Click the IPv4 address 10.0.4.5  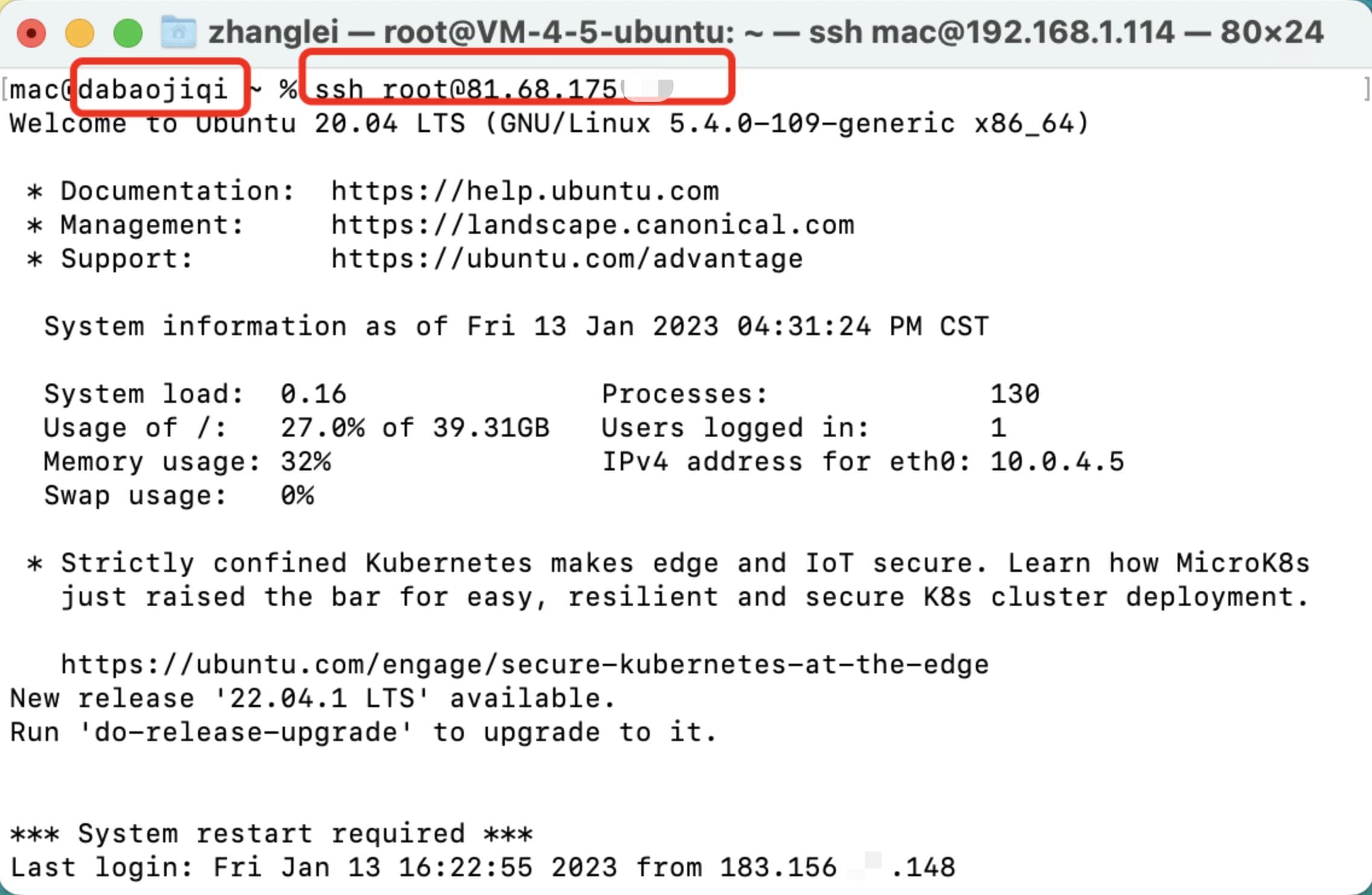pyautogui.click(x=1057, y=462)
